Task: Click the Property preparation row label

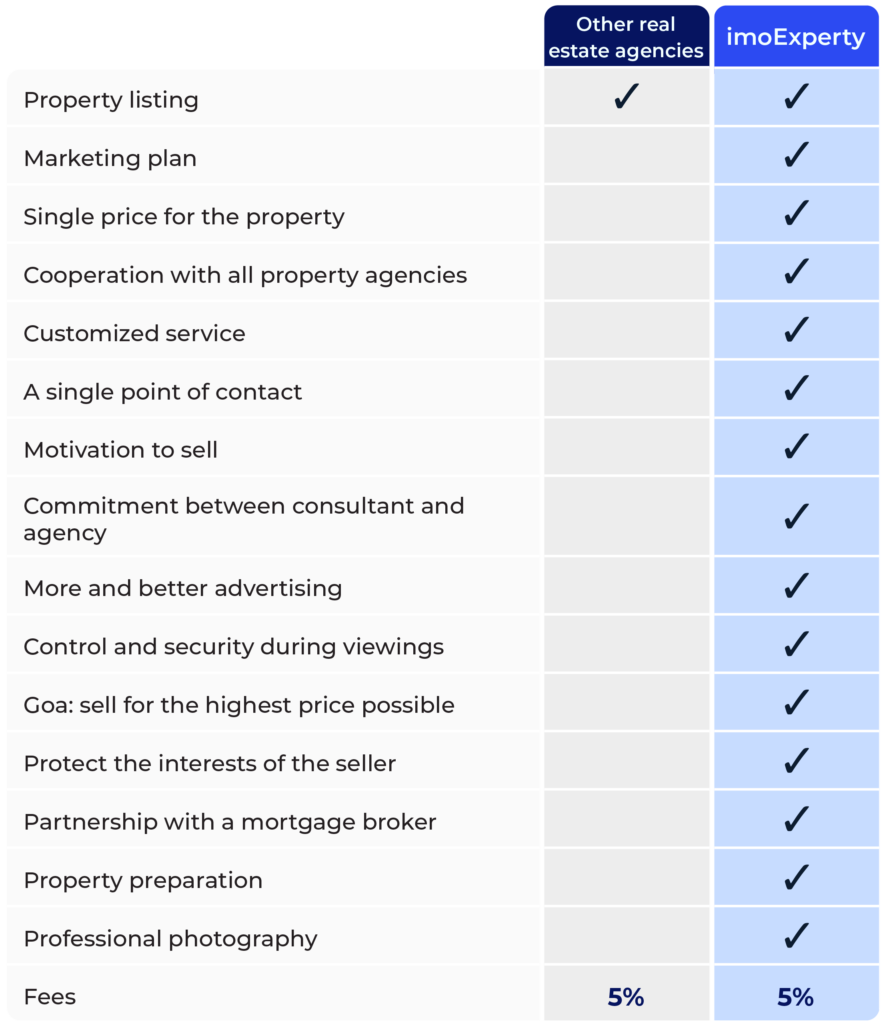Action: click(143, 881)
